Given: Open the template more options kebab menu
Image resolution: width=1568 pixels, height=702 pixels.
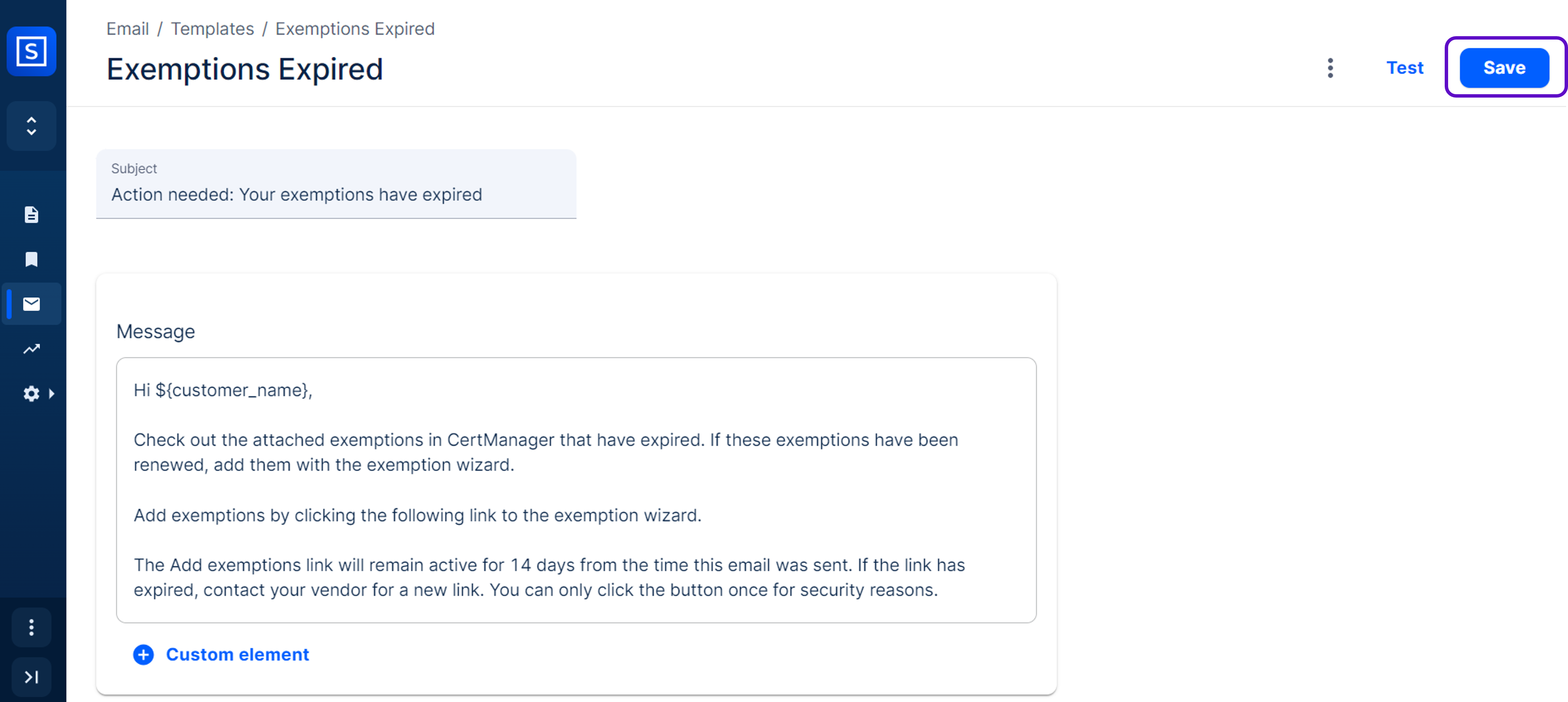Looking at the screenshot, I should 1330,68.
